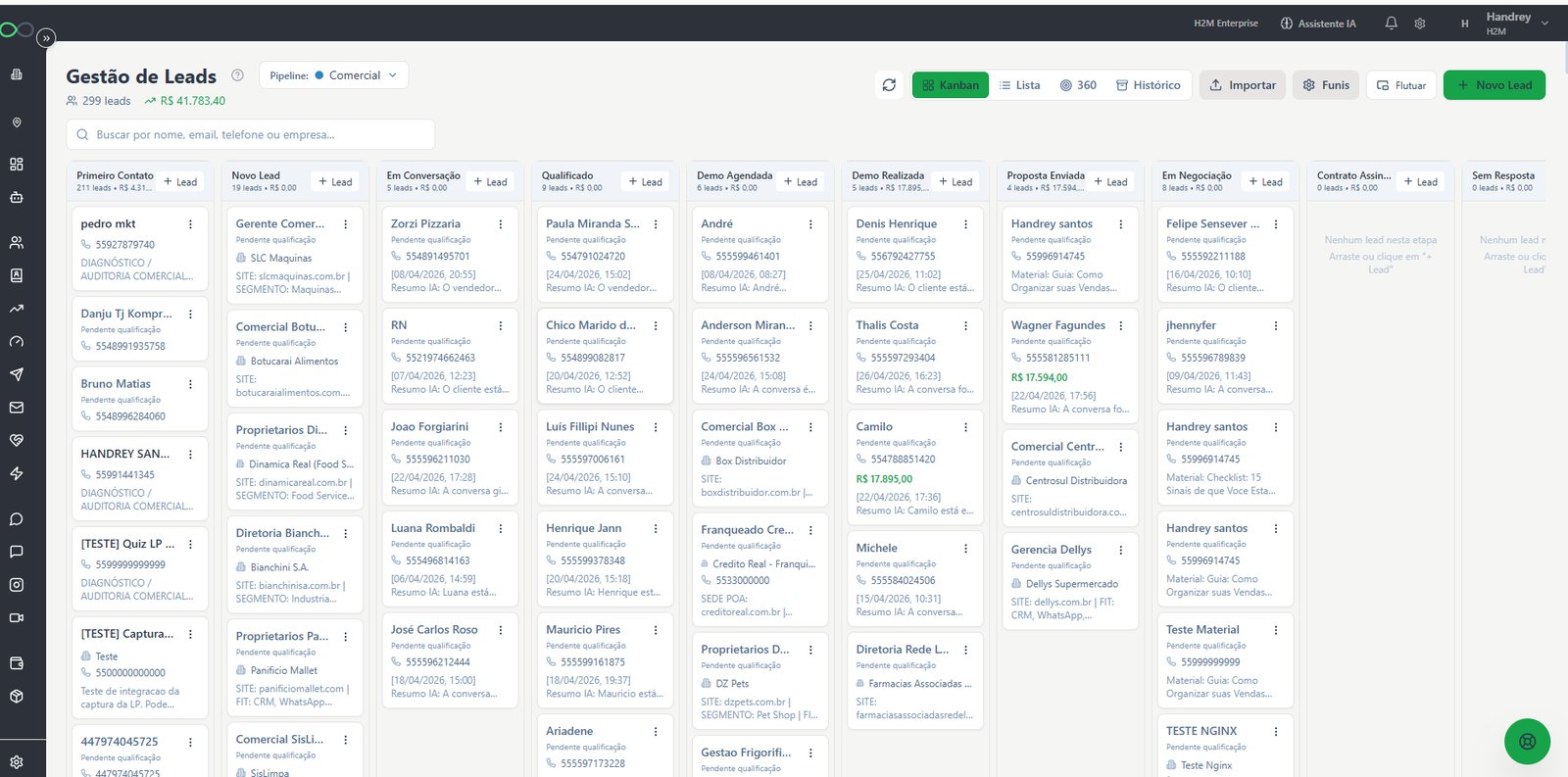
Task: Open the trending chart icon in the sidebar
Action: (17, 309)
